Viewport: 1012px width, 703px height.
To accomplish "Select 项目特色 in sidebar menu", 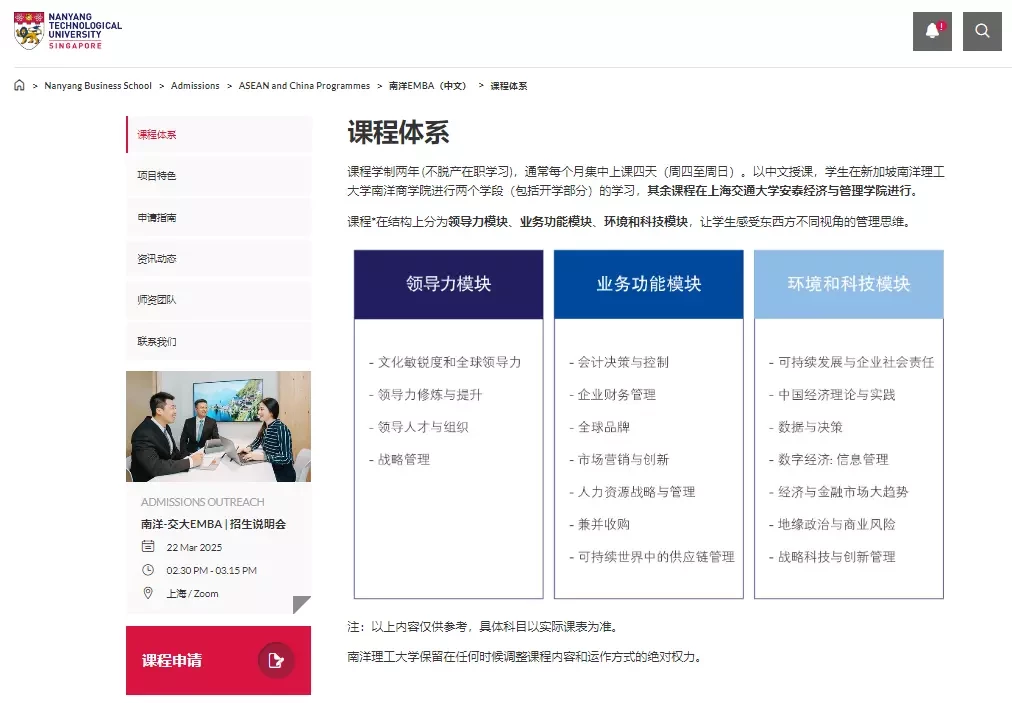I will (219, 176).
